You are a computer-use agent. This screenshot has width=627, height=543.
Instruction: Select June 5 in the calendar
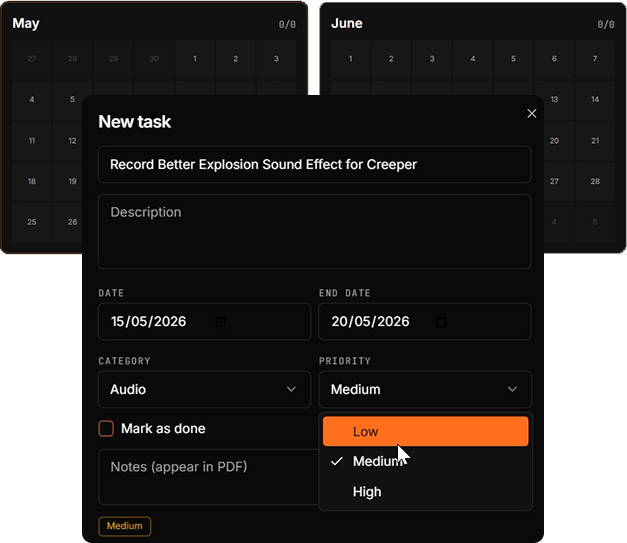point(513,59)
